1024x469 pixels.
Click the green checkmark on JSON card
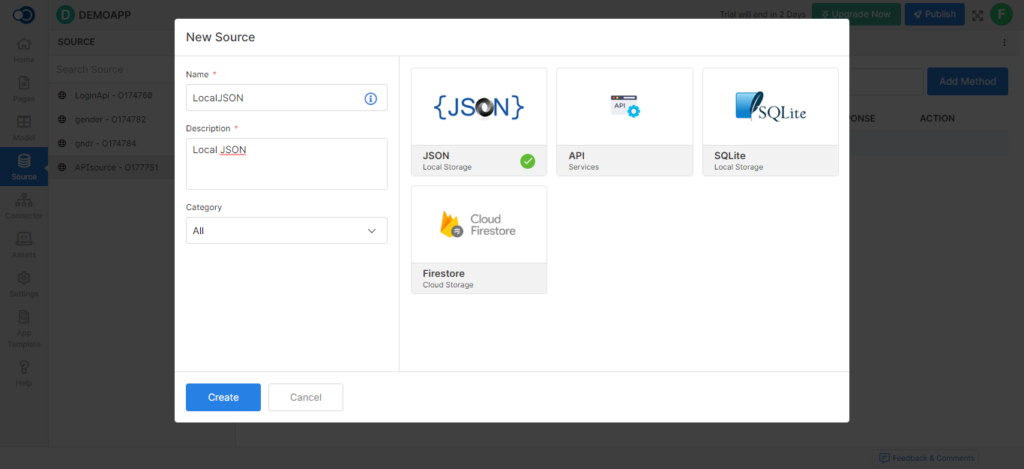528,161
